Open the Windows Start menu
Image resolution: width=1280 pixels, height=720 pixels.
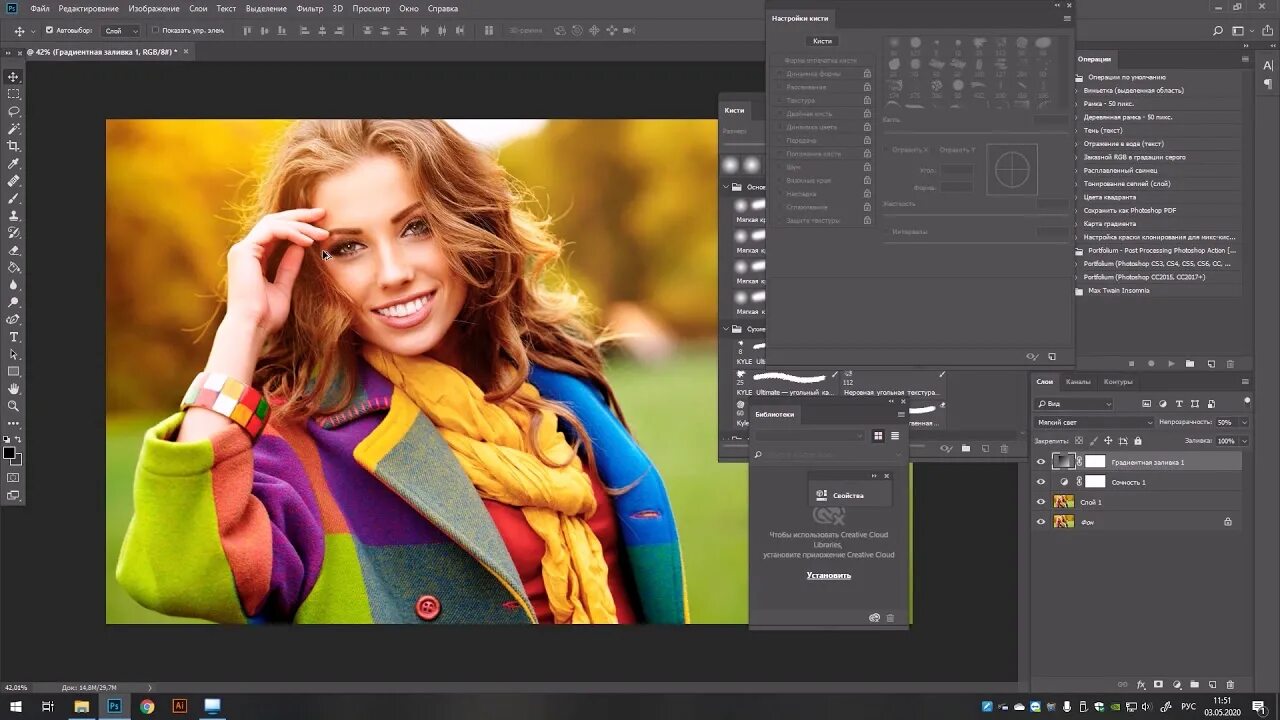pos(15,706)
